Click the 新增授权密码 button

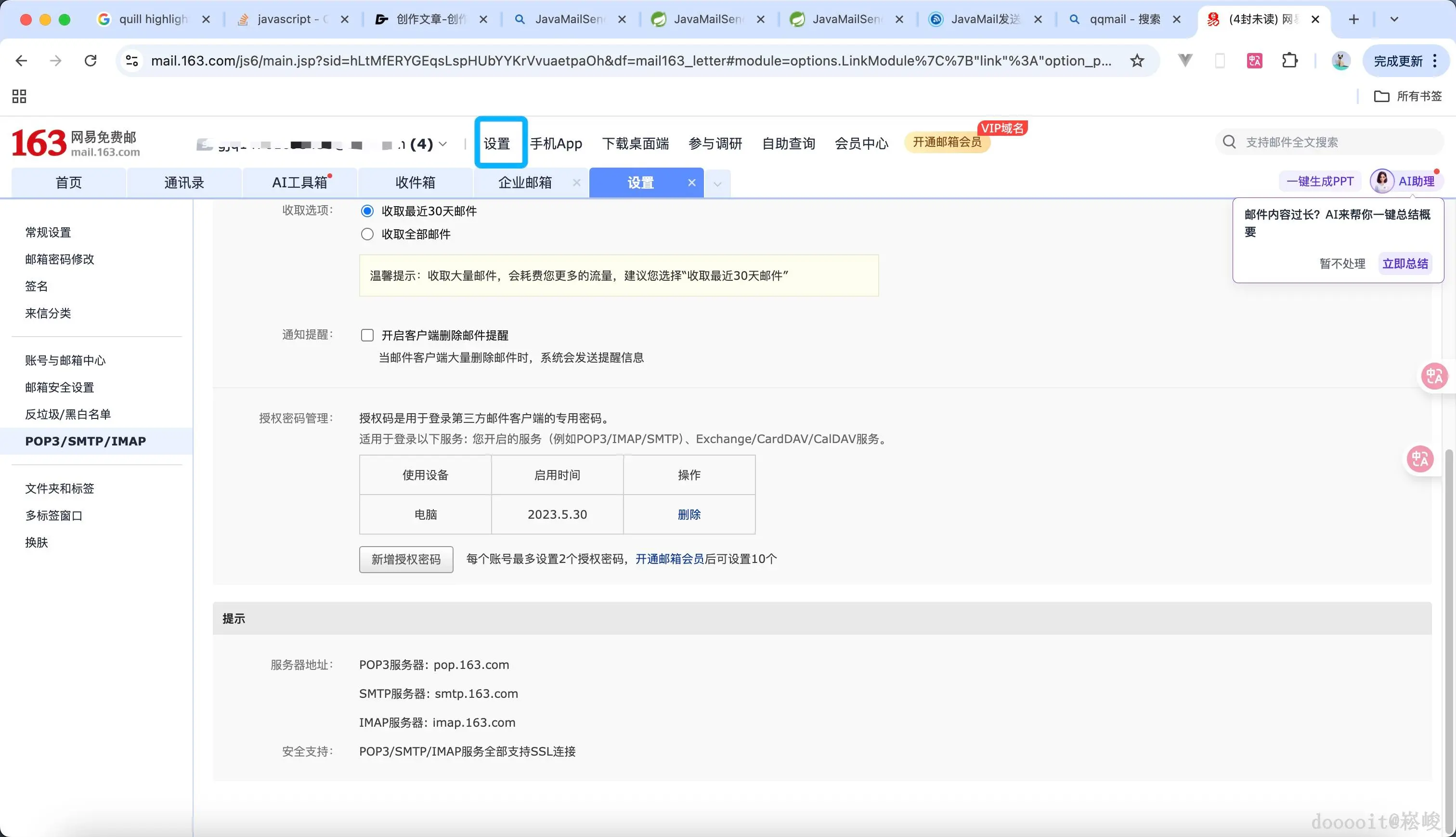click(x=406, y=559)
